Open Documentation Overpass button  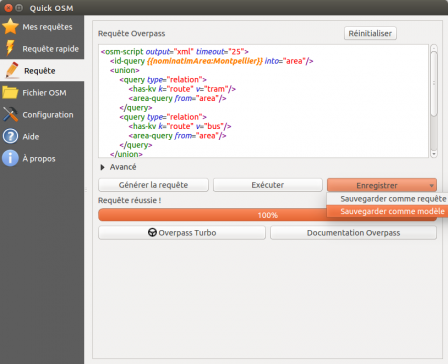click(x=353, y=233)
